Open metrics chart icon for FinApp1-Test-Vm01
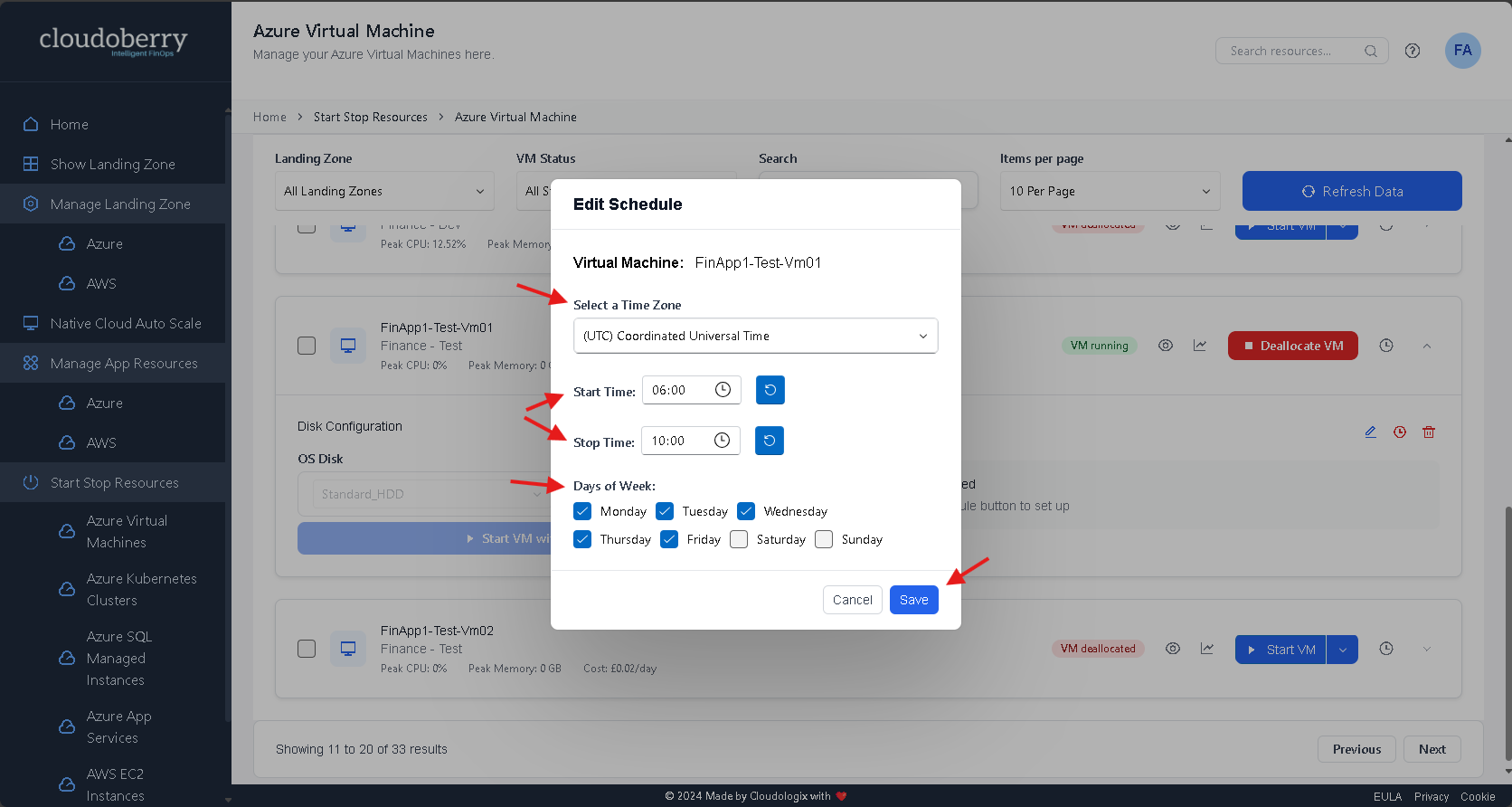1512x807 pixels. (x=1200, y=346)
